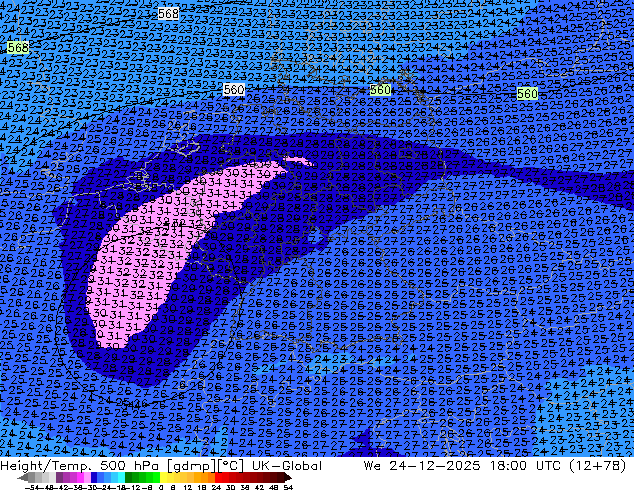The width and height of the screenshot is (634, 490).
Task: Click the 'Height/Temp. 500 hPa' caption text
Action: [x=80, y=466]
